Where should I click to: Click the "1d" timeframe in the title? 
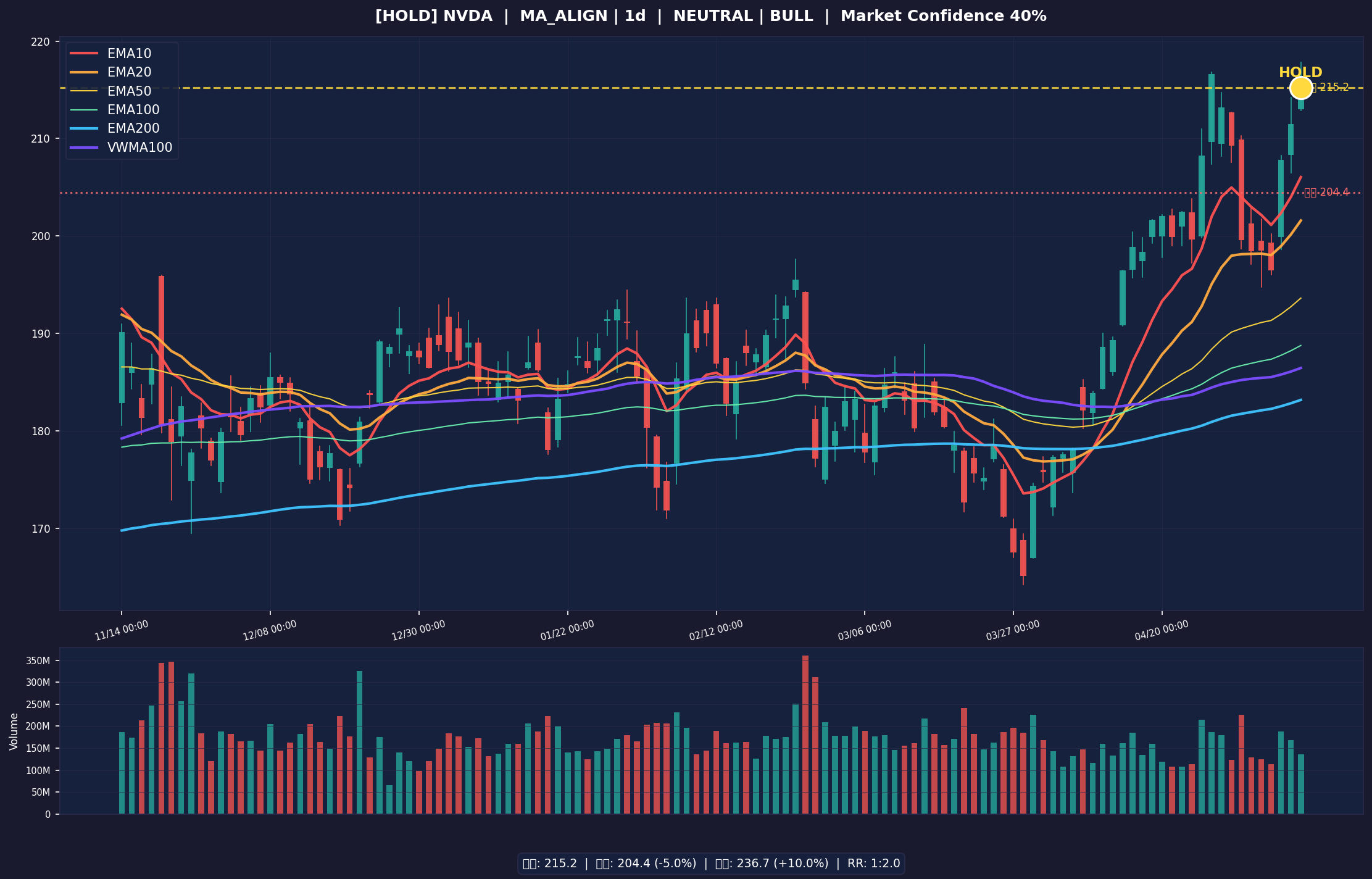tap(635, 17)
